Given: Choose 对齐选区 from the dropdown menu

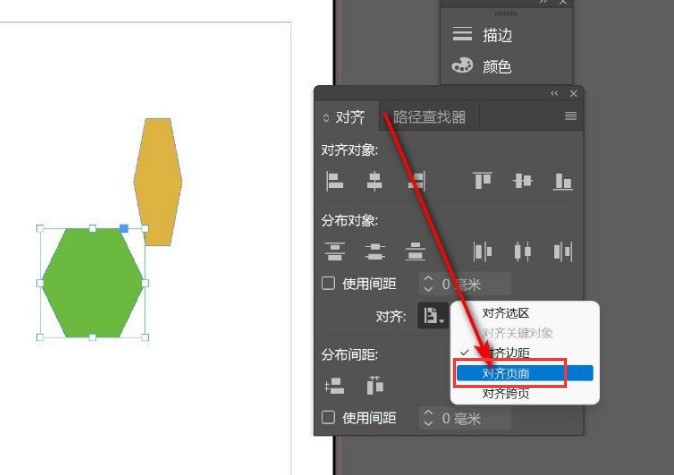Looking at the screenshot, I should click(505, 313).
